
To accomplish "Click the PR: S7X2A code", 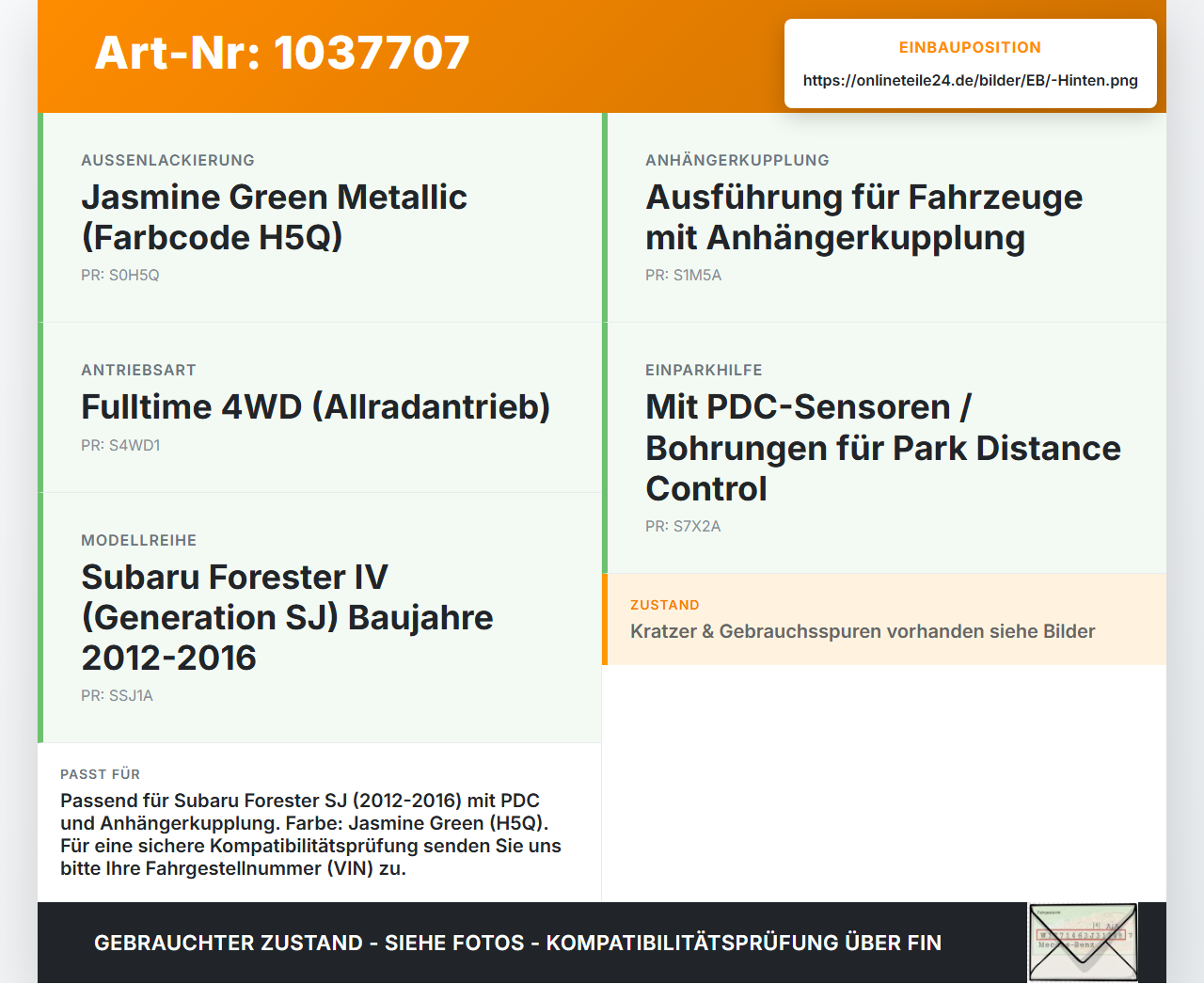I will click(x=683, y=527).
